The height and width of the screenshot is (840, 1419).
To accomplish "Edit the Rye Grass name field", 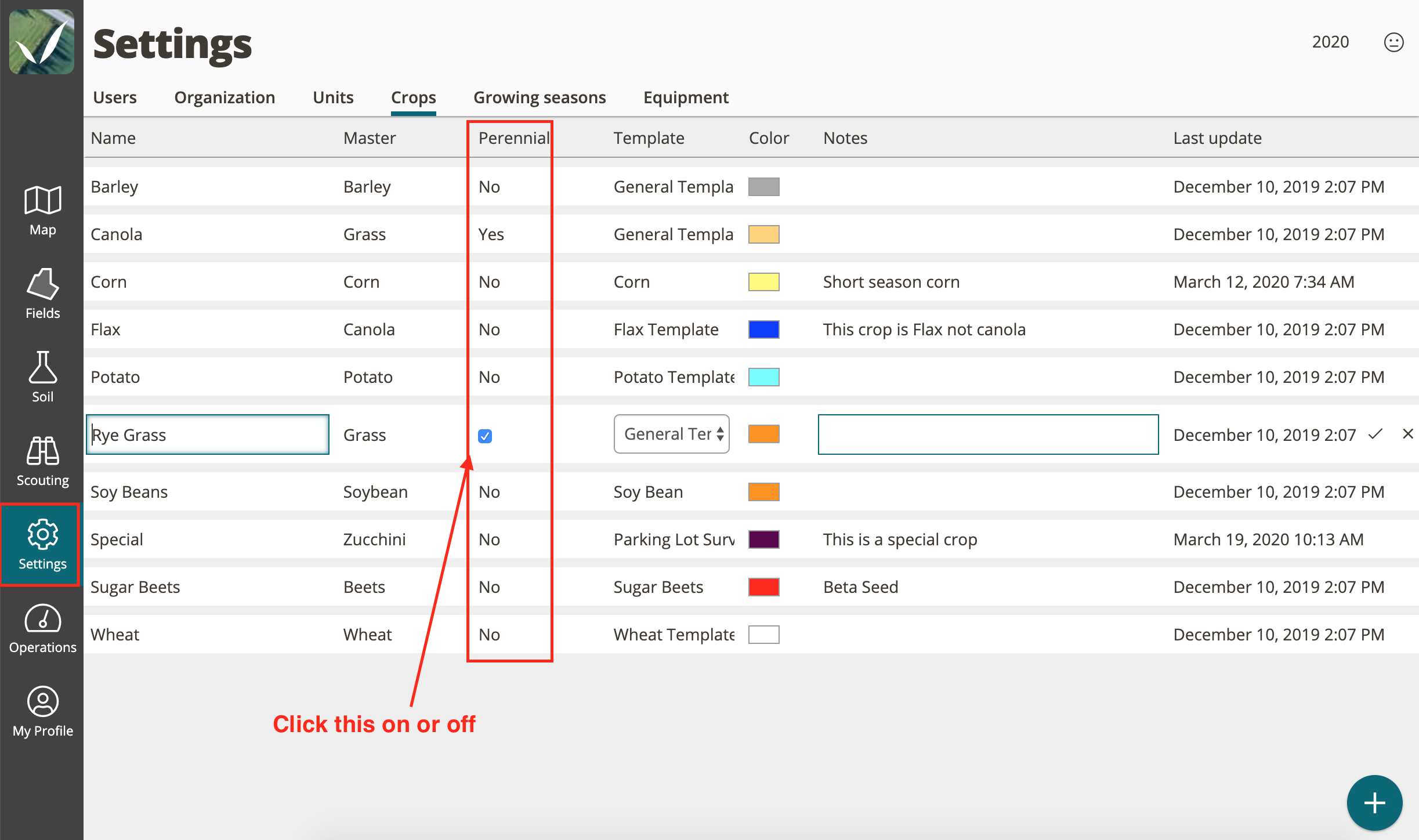I will (x=208, y=435).
